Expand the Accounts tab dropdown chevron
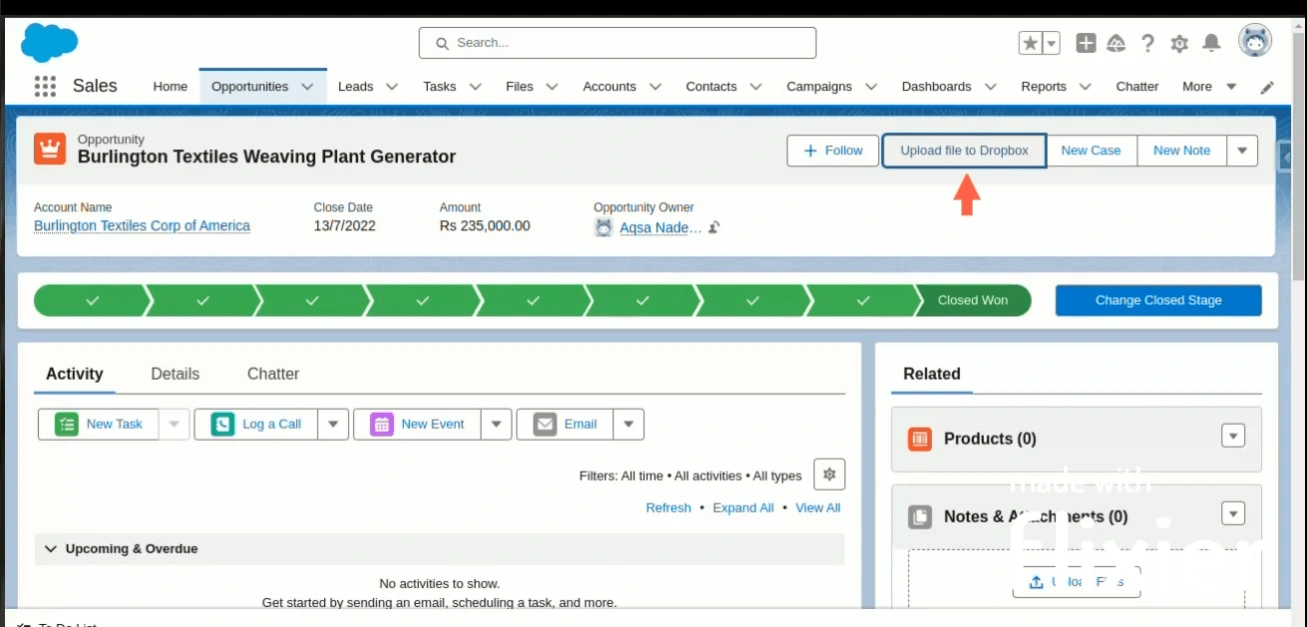Image resolution: width=1307 pixels, height=627 pixels. pos(655,87)
